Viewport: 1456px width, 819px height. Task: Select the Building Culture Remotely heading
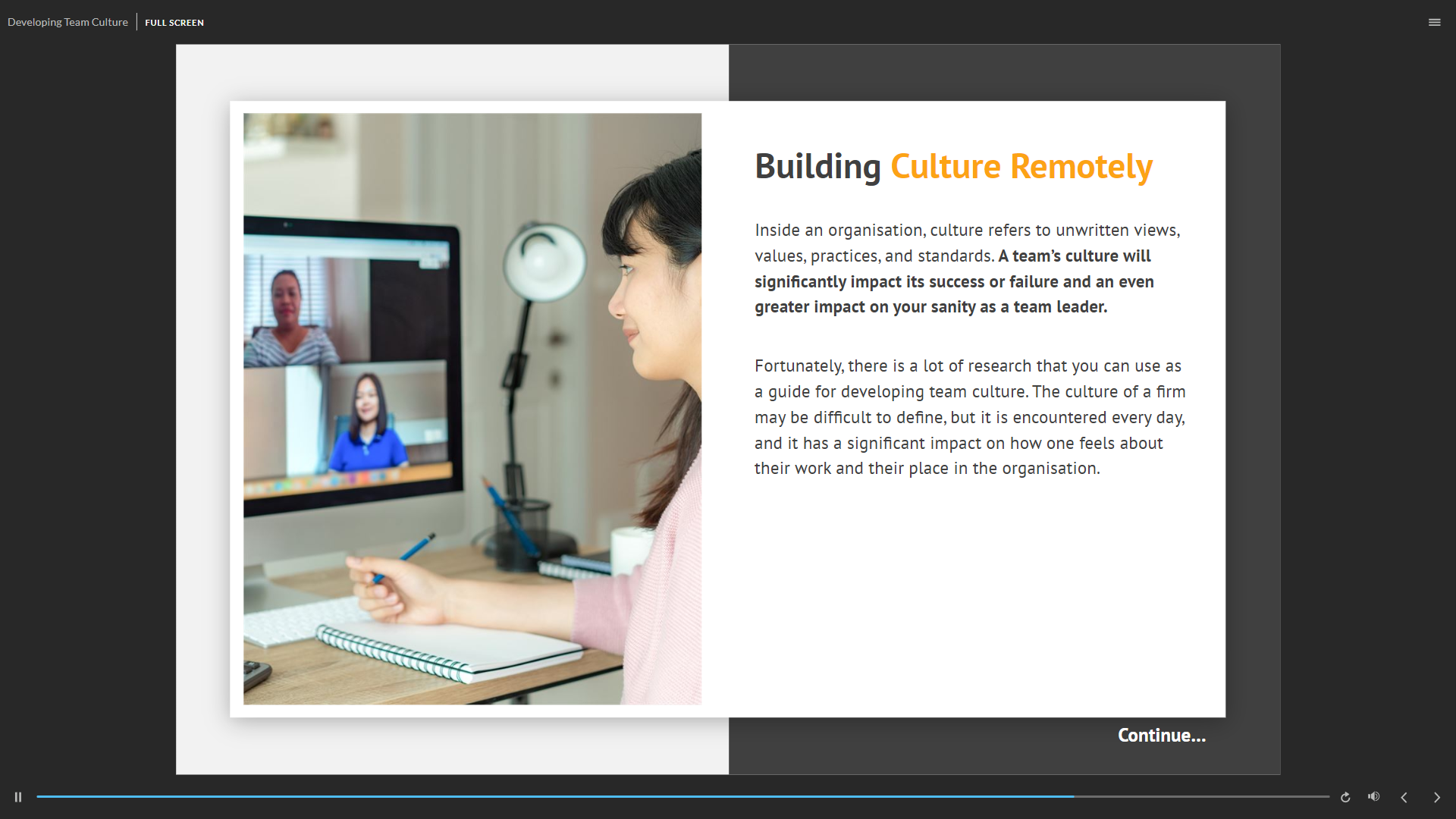point(952,166)
